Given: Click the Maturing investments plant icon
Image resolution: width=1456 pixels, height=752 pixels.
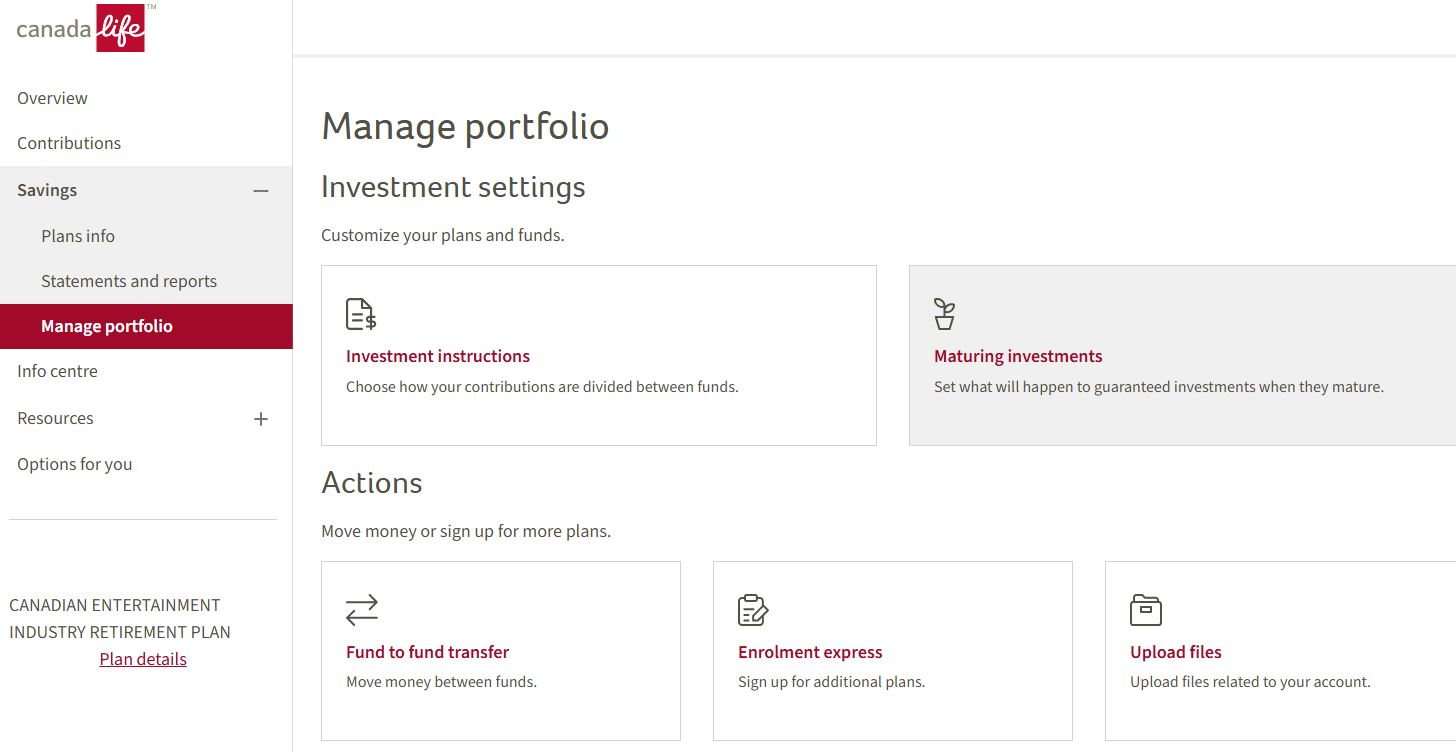Looking at the screenshot, I should point(944,314).
